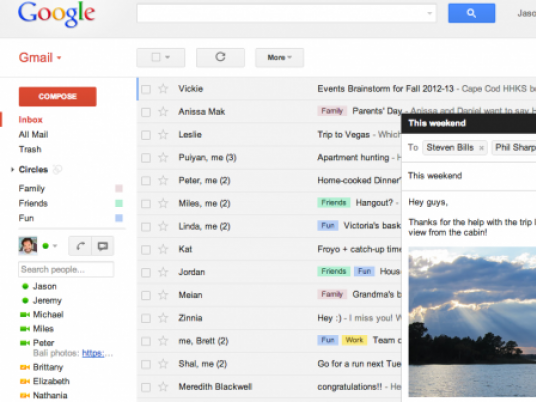Open the Trash folder
Viewport: 536px width, 402px height.
coord(30,149)
